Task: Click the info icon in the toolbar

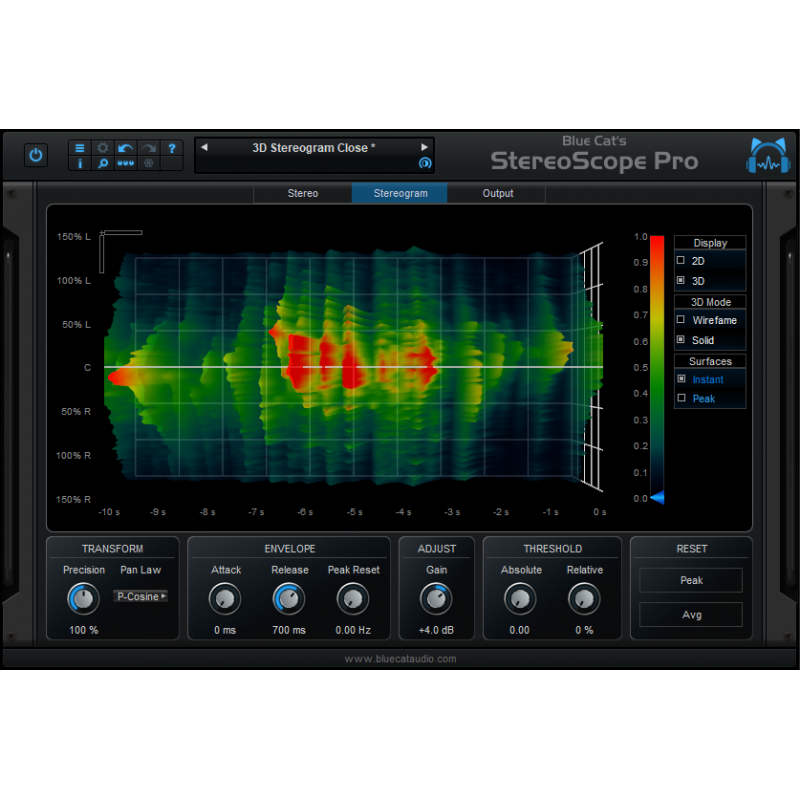Action: pos(80,163)
